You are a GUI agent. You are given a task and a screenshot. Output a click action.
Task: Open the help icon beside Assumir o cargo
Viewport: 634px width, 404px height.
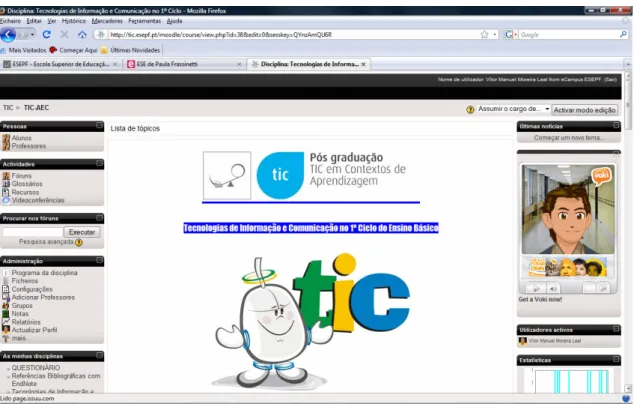click(x=470, y=110)
